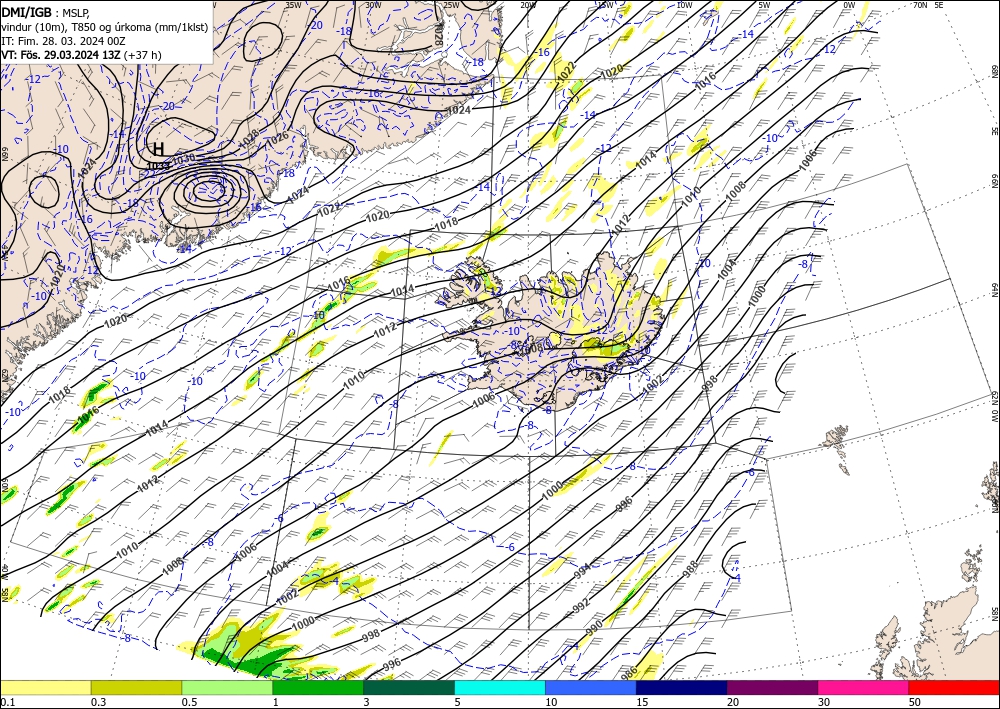Click the '70N' label at top right
1000x709 pixels.
click(x=920, y=5)
